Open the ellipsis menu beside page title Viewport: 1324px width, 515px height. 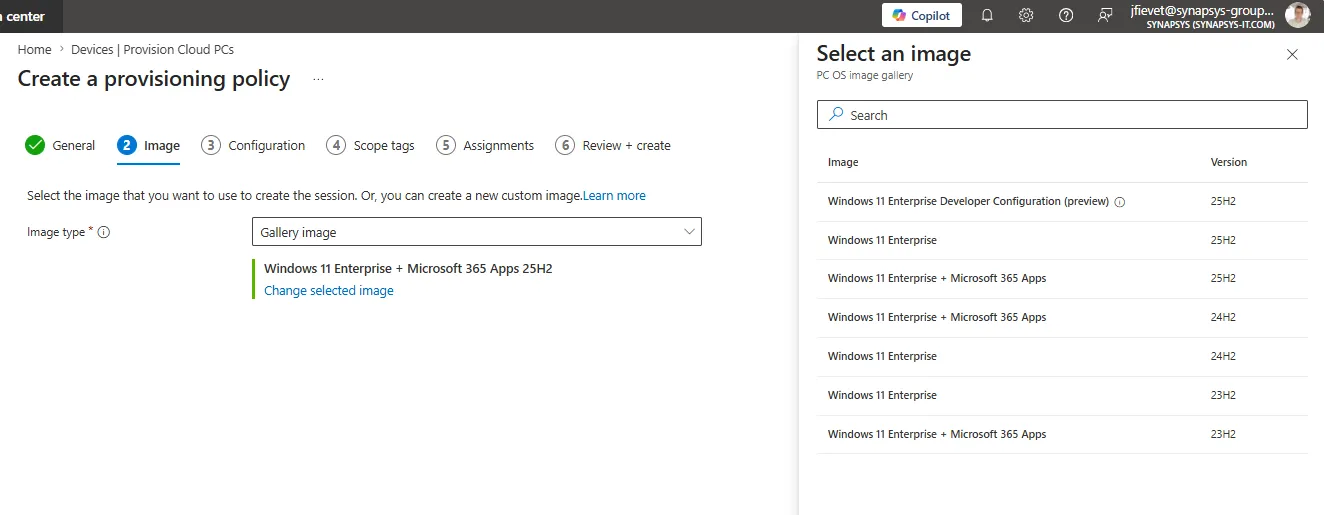(x=318, y=79)
